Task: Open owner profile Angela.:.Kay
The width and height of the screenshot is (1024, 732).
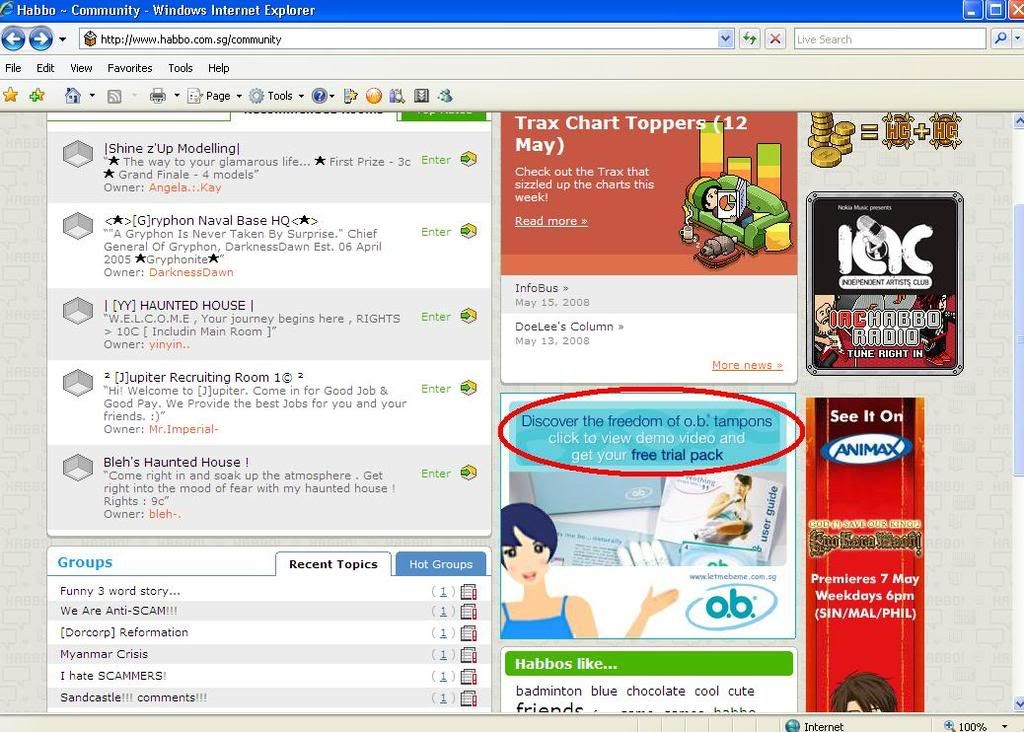Action: (x=185, y=187)
